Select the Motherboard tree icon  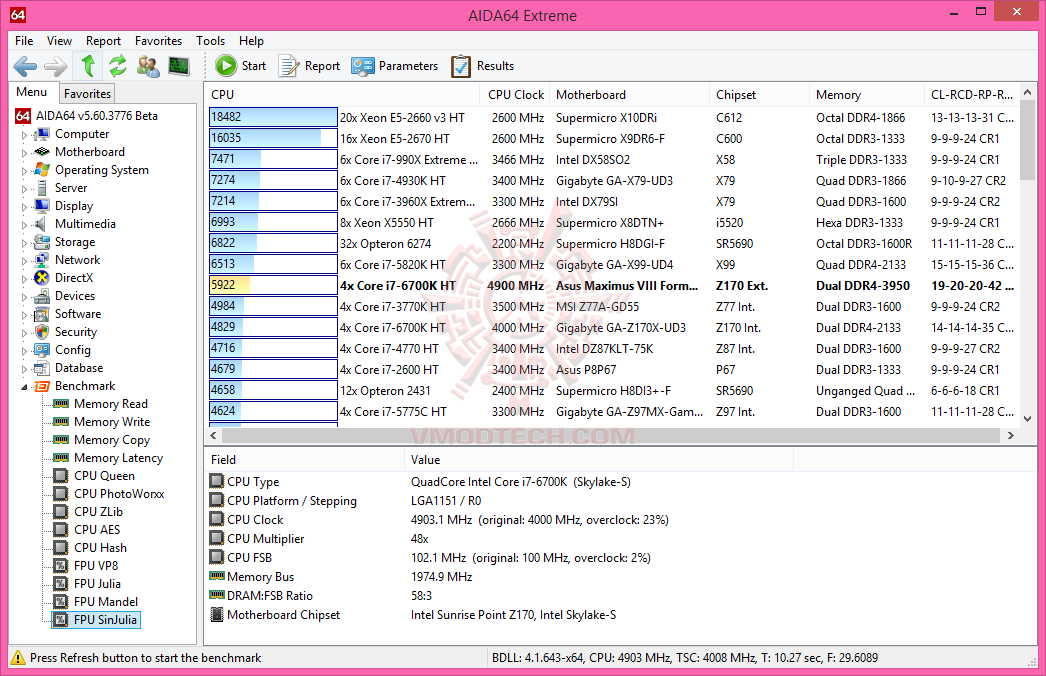(42, 152)
